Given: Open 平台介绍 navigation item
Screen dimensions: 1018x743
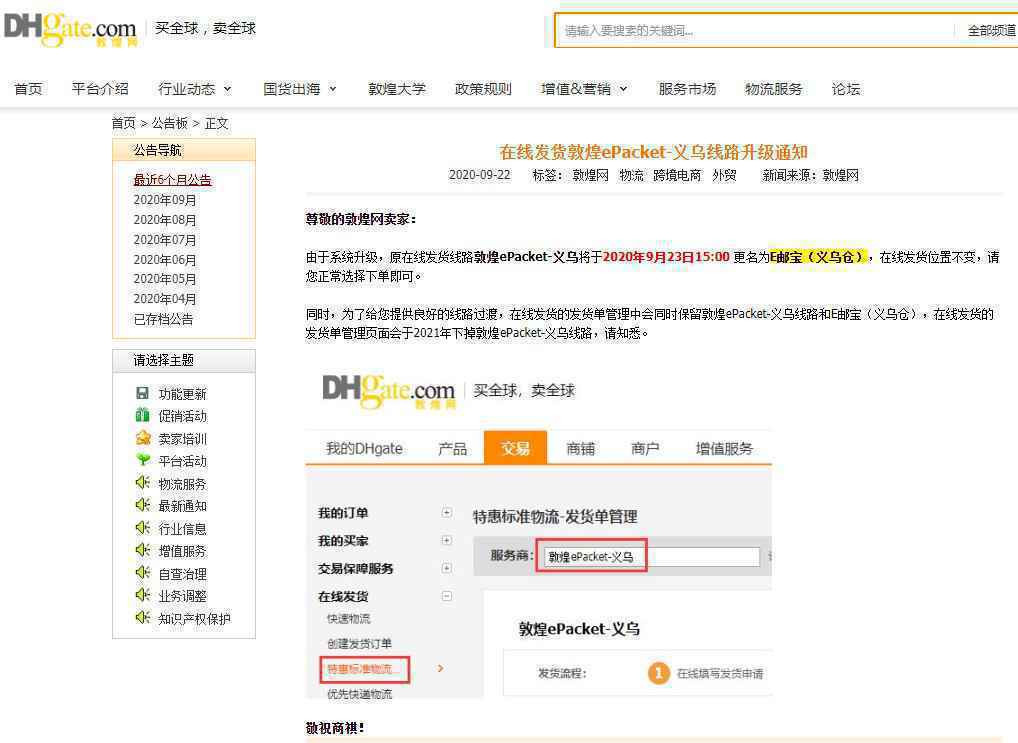Looking at the screenshot, I should tap(100, 89).
